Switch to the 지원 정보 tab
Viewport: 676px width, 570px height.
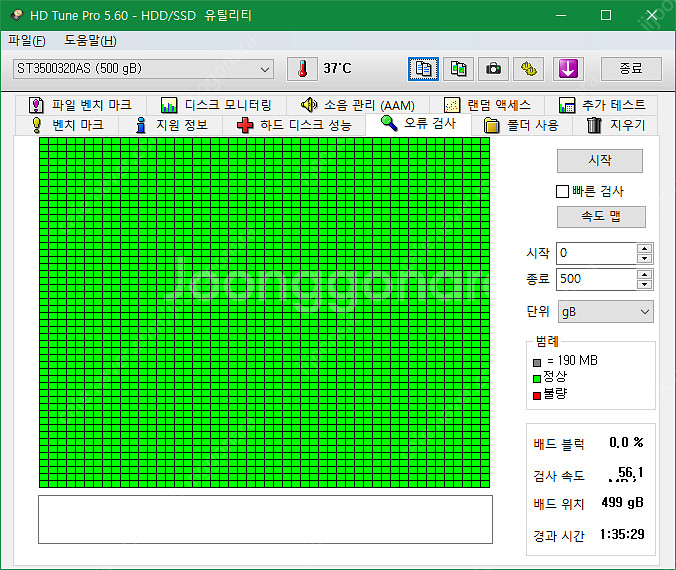pos(171,125)
